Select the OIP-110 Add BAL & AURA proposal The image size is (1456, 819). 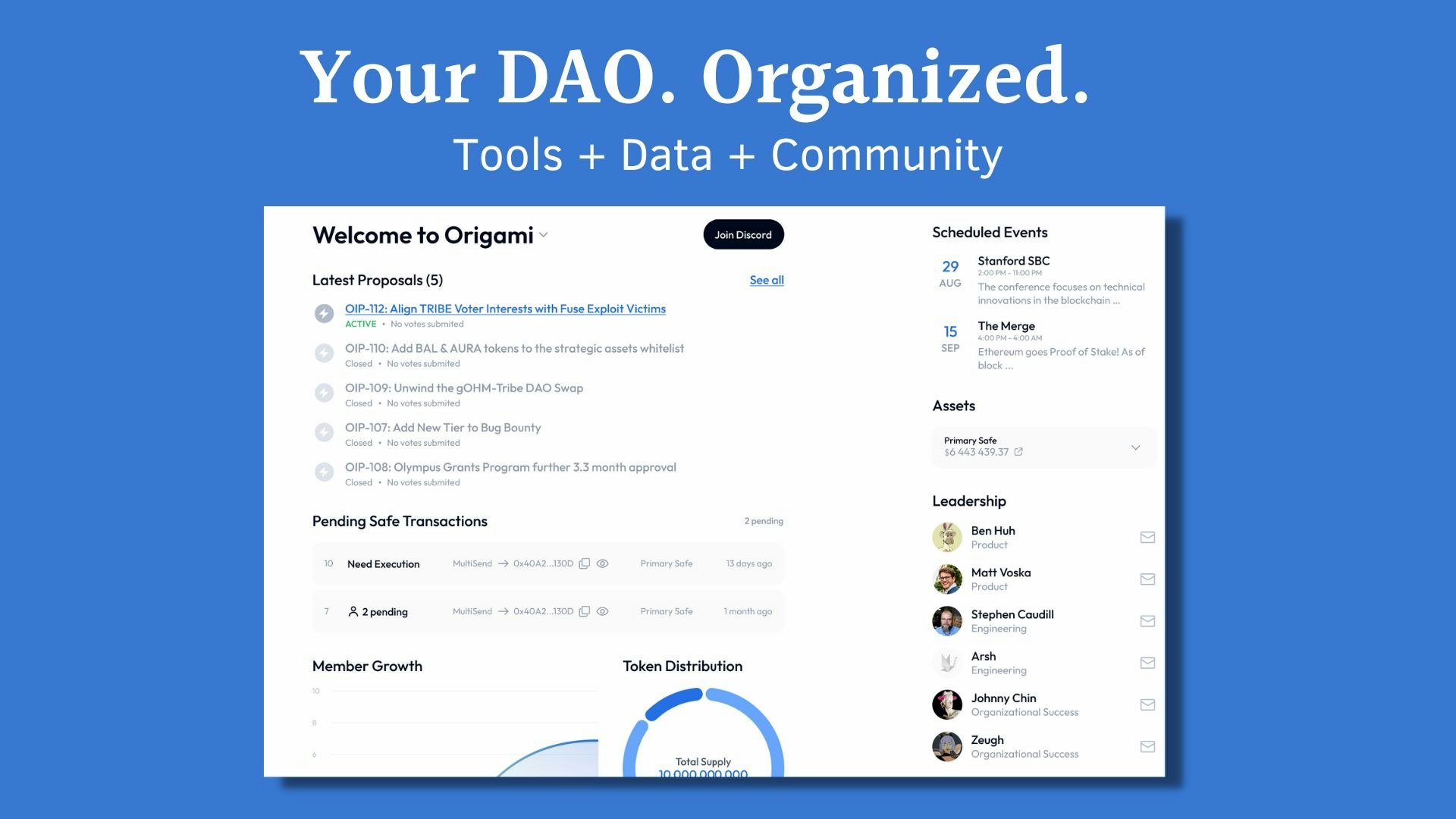coord(514,348)
